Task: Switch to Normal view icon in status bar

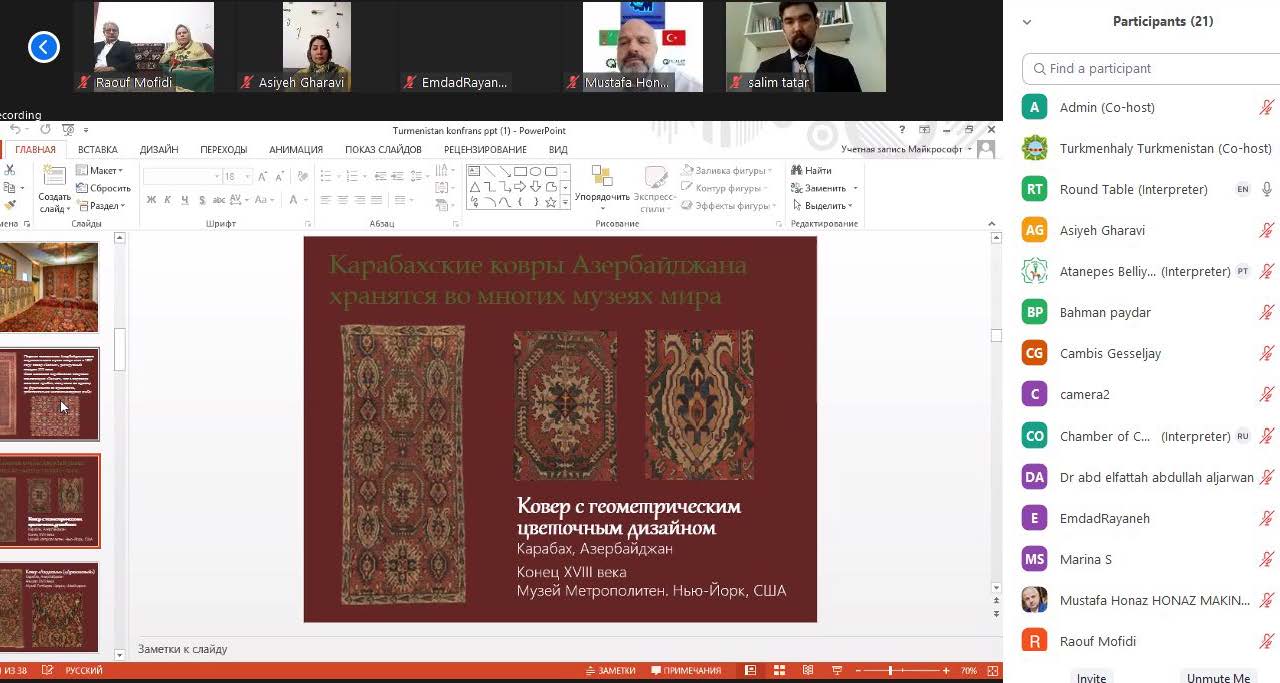Action: [x=750, y=670]
